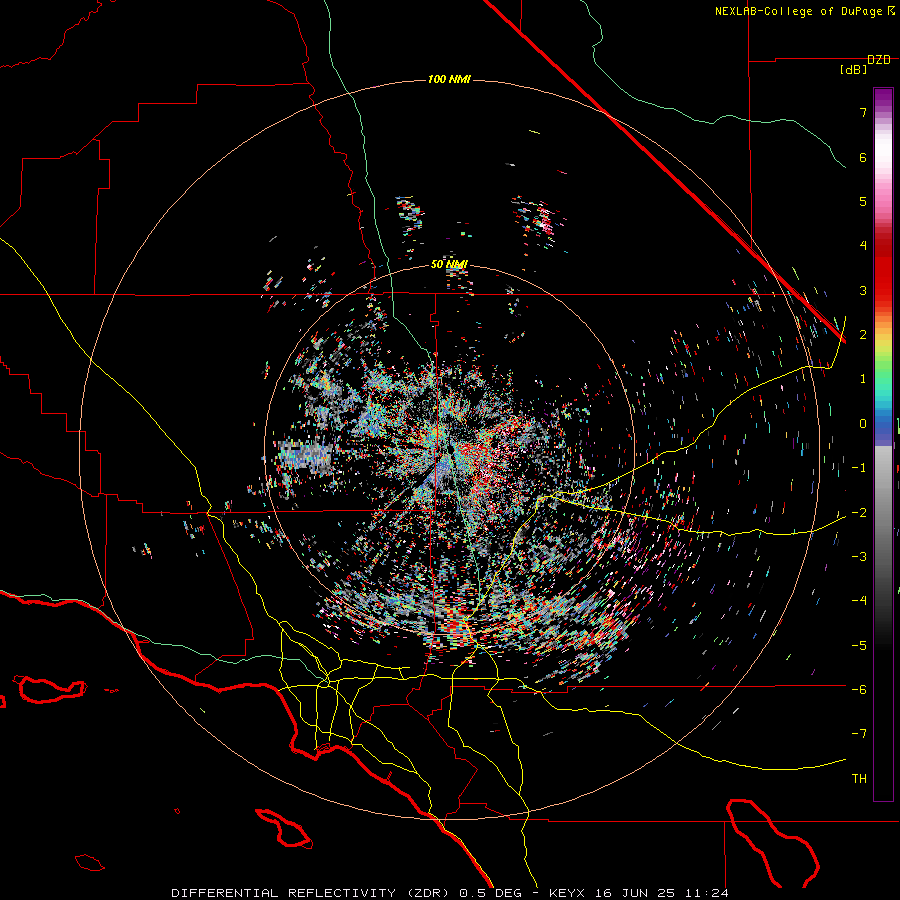Click the 0 dB scale value
The image size is (900, 900).
coord(863,424)
